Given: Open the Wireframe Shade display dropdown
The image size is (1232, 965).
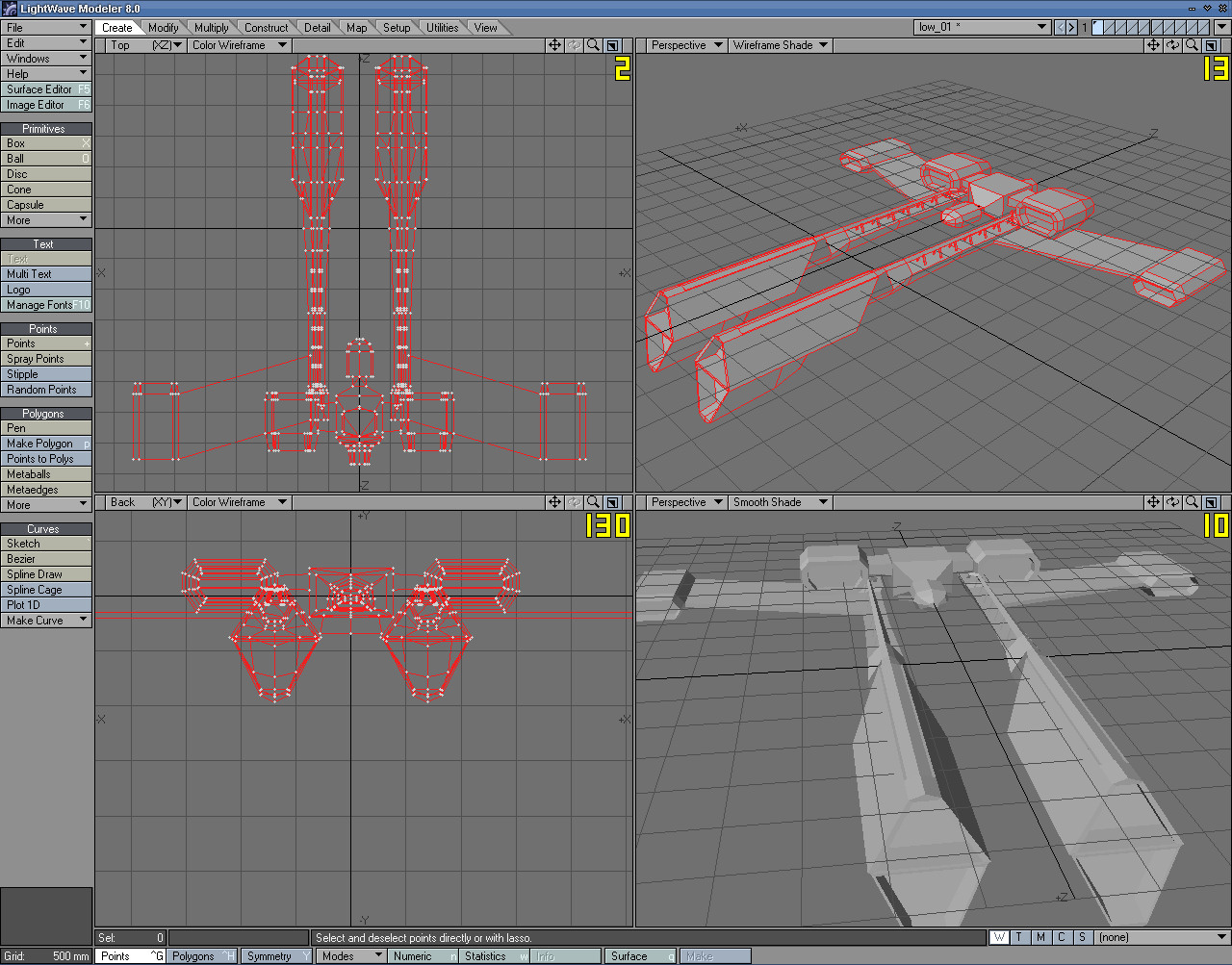Looking at the screenshot, I should [780, 45].
